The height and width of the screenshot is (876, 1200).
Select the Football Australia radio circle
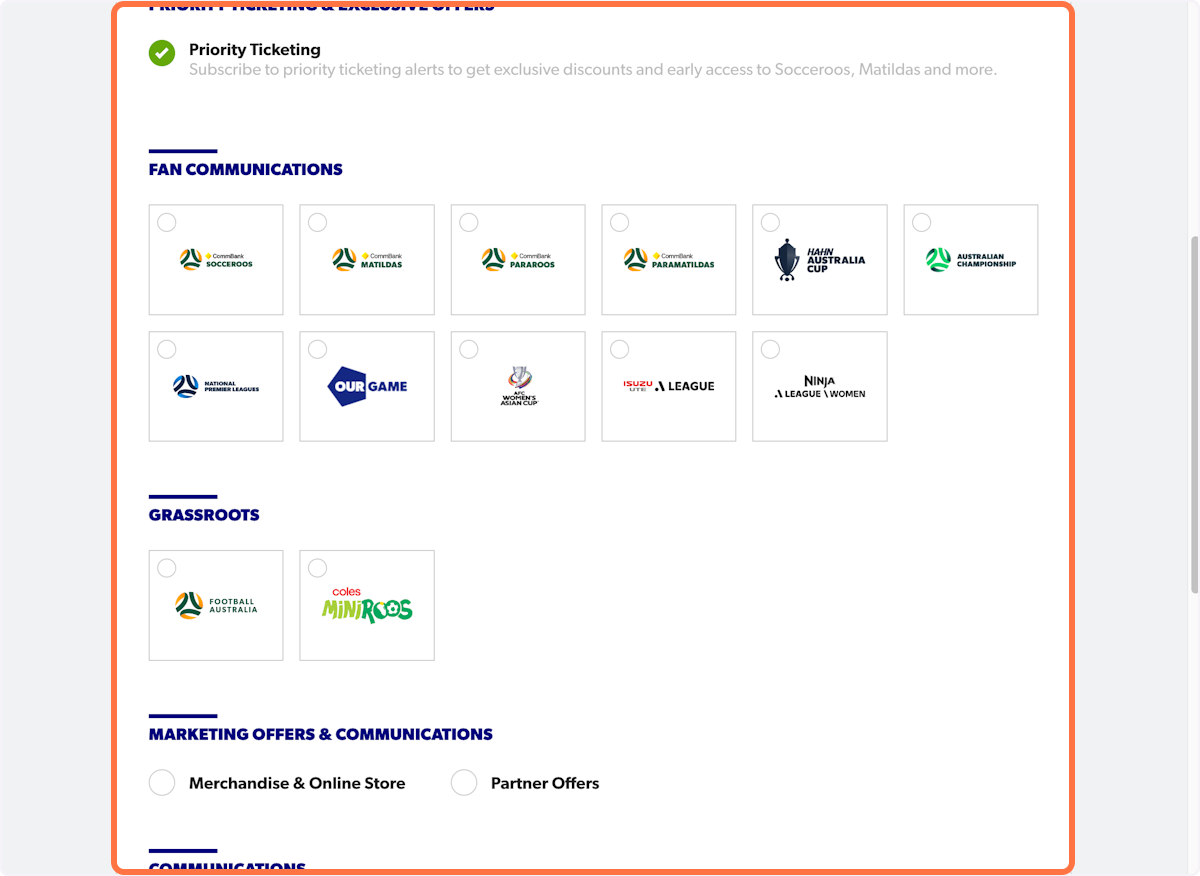click(167, 568)
